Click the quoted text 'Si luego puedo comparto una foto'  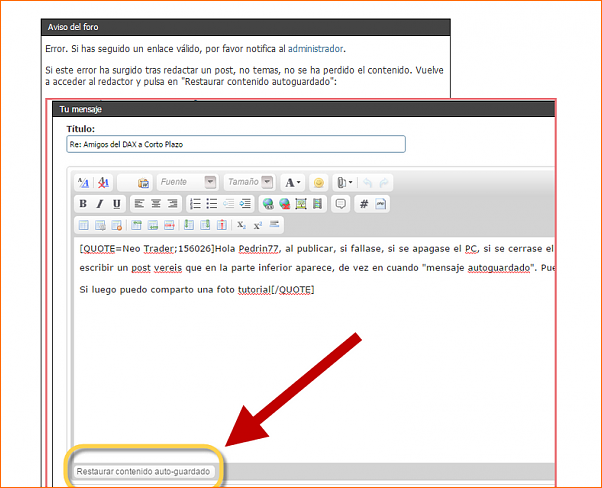(x=157, y=289)
